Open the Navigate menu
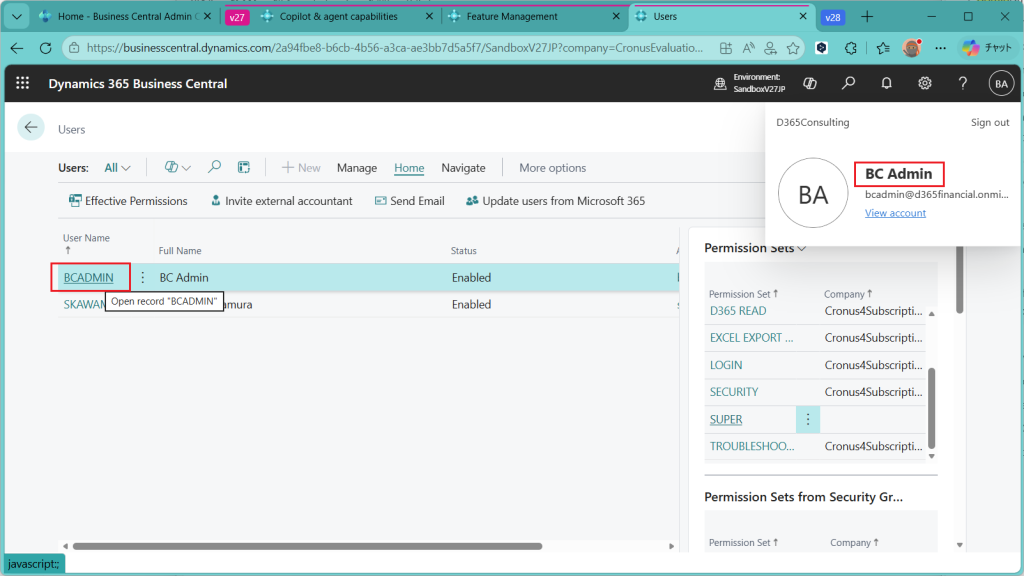This screenshot has width=1024, height=576. (463, 168)
